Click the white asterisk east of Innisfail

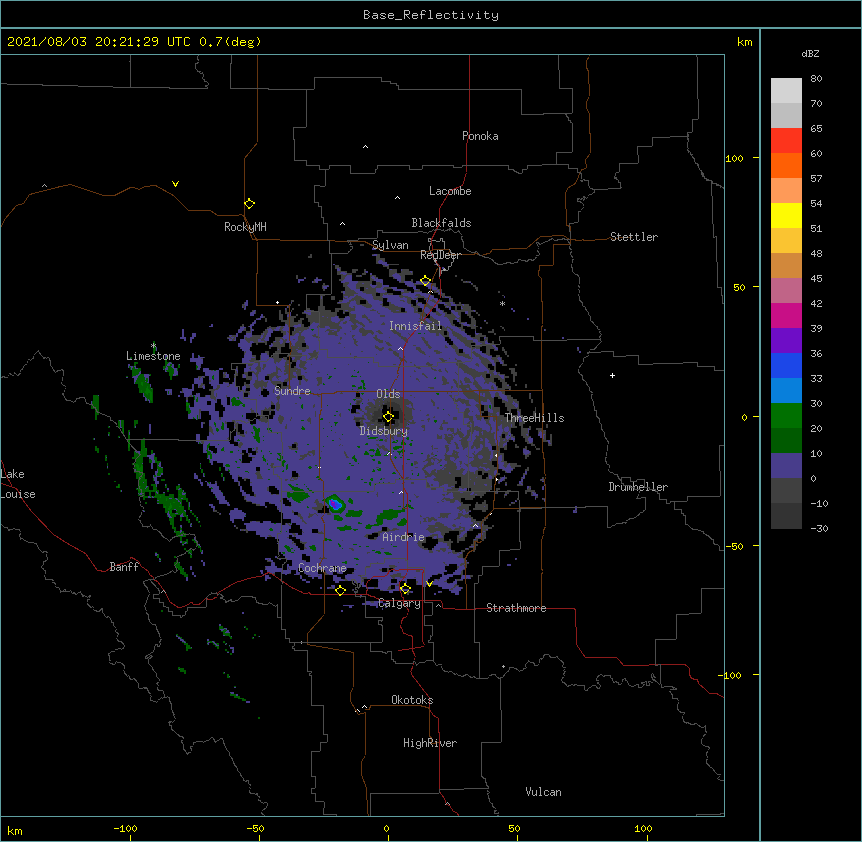tap(502, 304)
